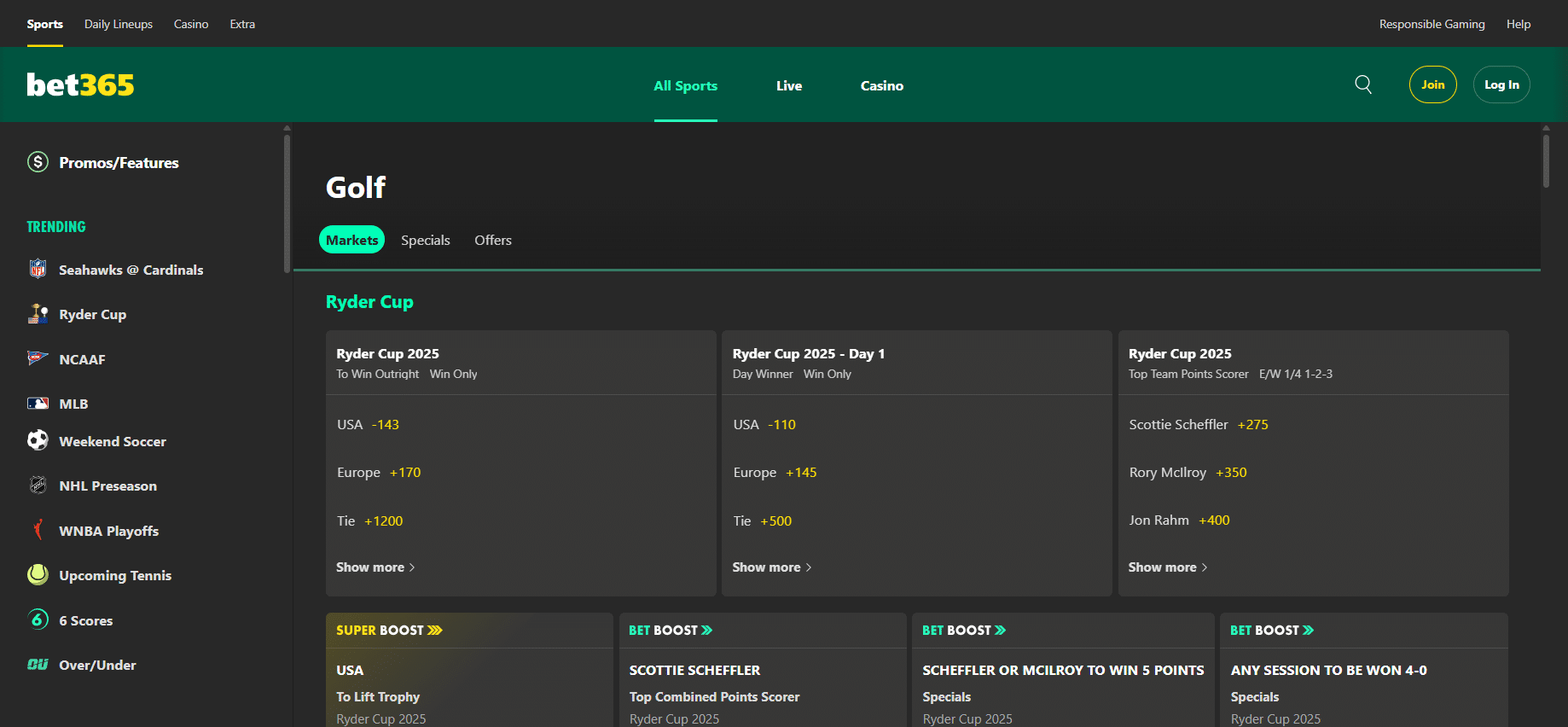Select Rory McIlroy +350 odds

(1188, 472)
